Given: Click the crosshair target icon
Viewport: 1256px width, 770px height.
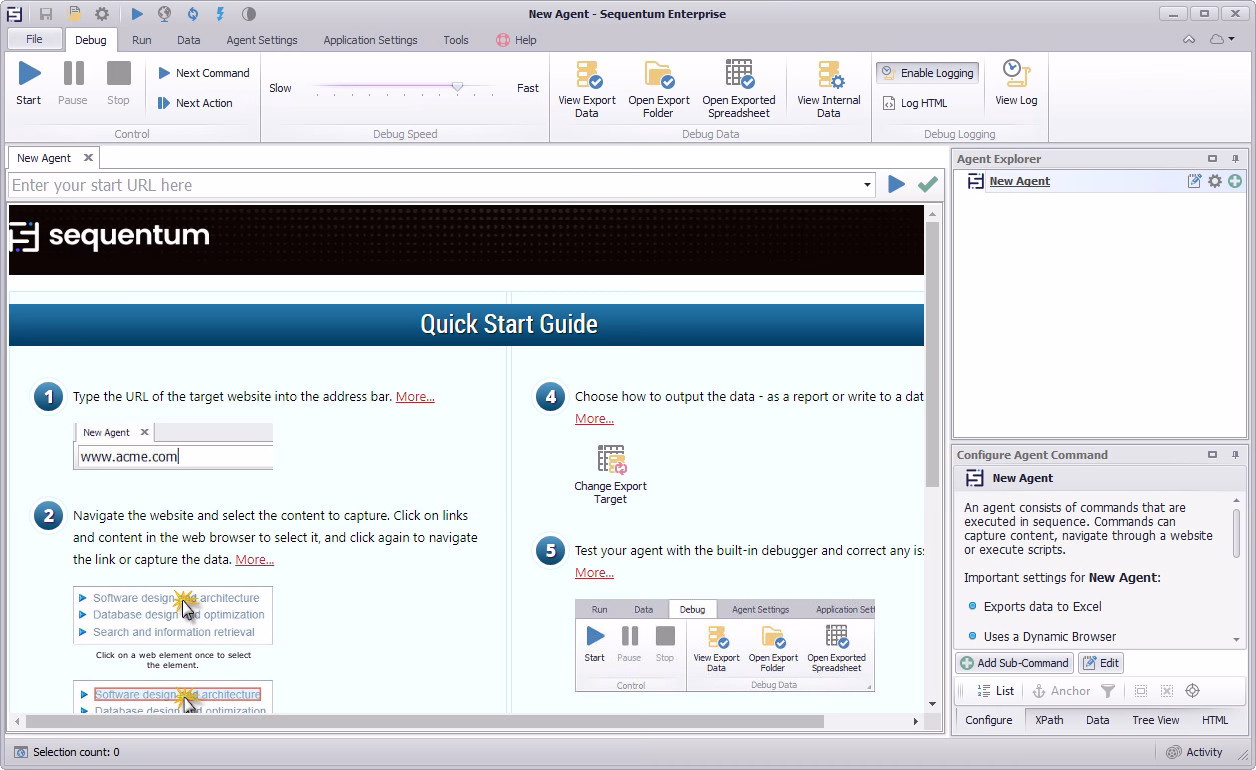Looking at the screenshot, I should pos(1192,691).
